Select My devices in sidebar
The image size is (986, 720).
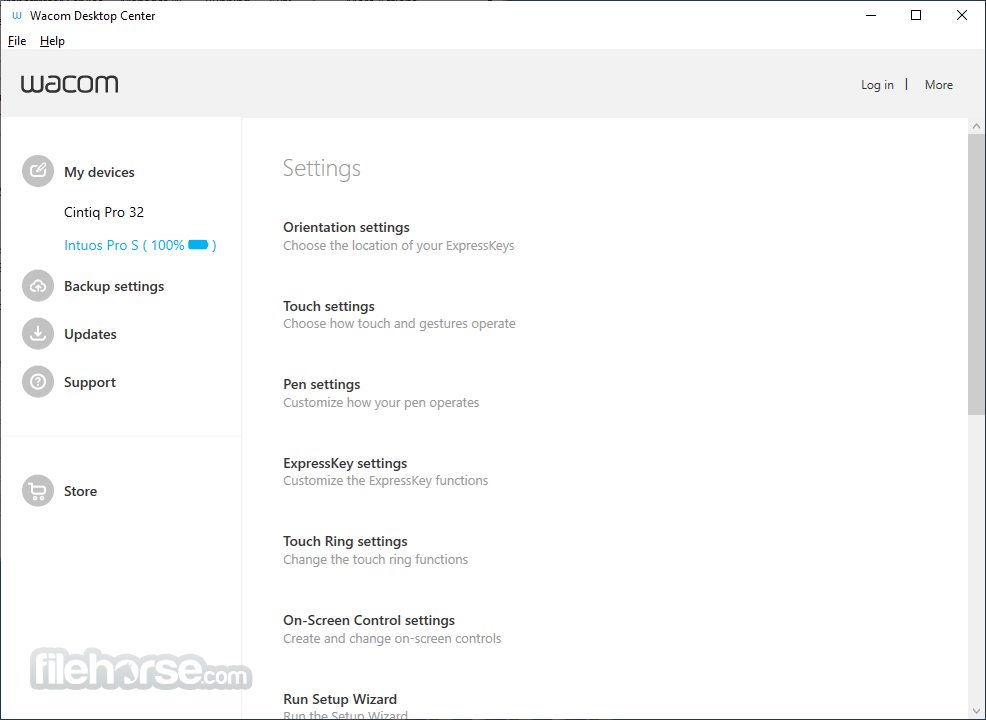tap(99, 172)
